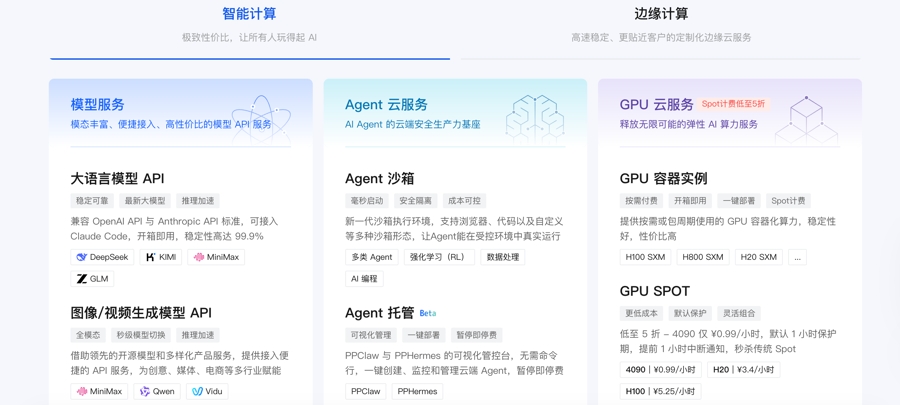Click the H100 SXM GPU chip
This screenshot has width=900, height=405.
coord(645,257)
